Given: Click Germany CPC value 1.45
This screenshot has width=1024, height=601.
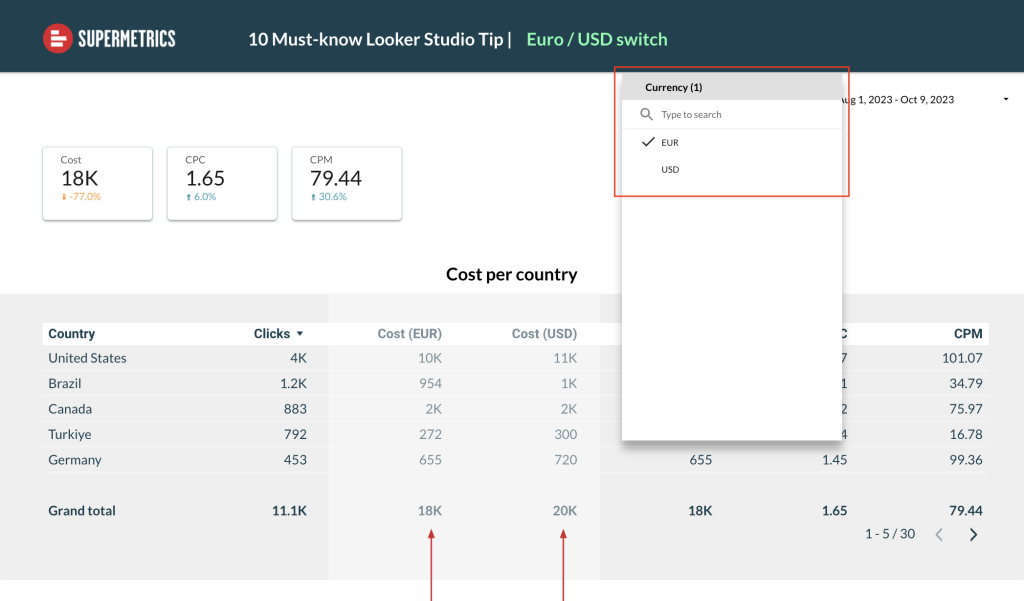Looking at the screenshot, I should pos(834,460).
